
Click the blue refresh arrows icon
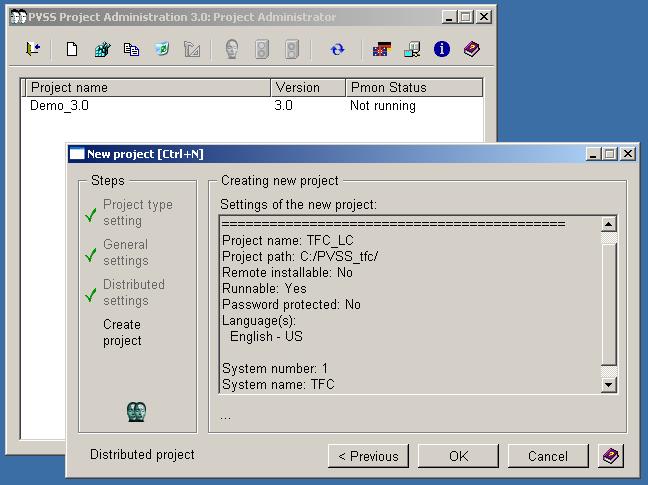click(x=338, y=50)
